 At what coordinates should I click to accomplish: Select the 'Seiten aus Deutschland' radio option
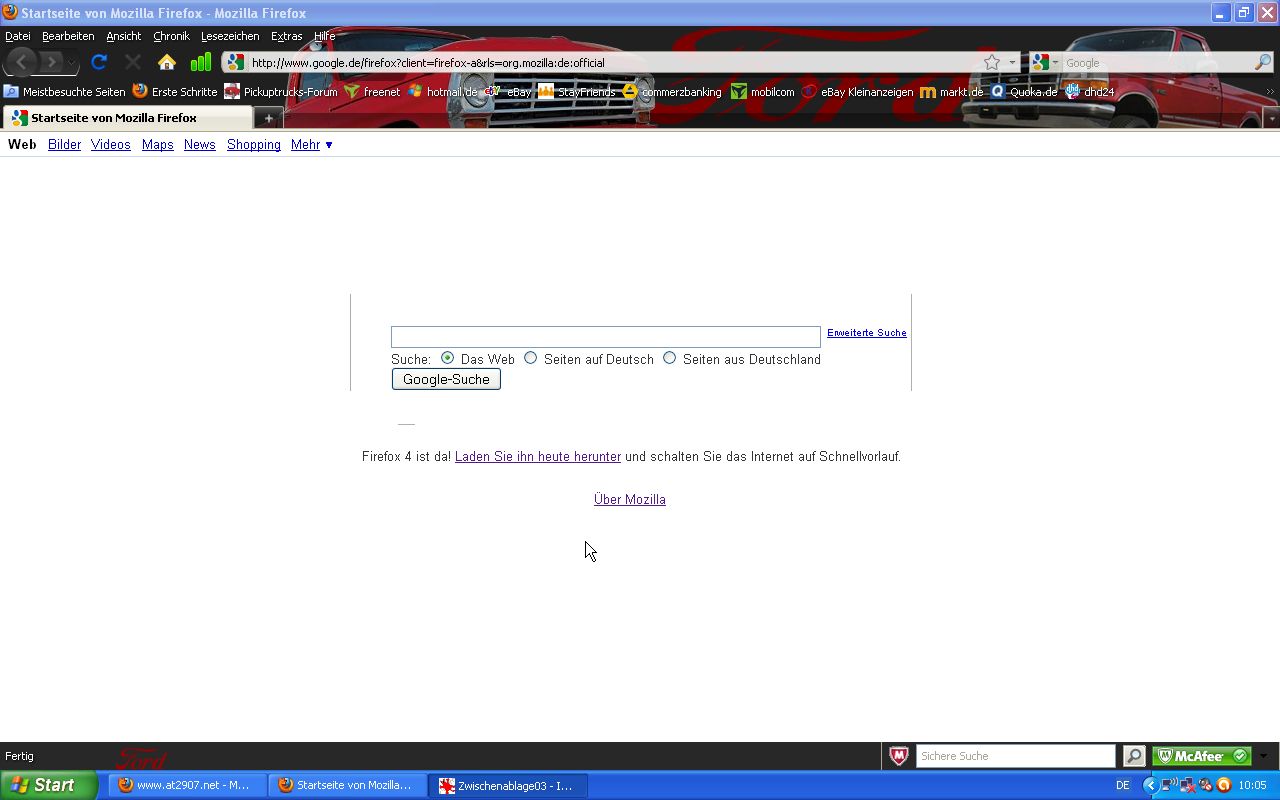670,358
